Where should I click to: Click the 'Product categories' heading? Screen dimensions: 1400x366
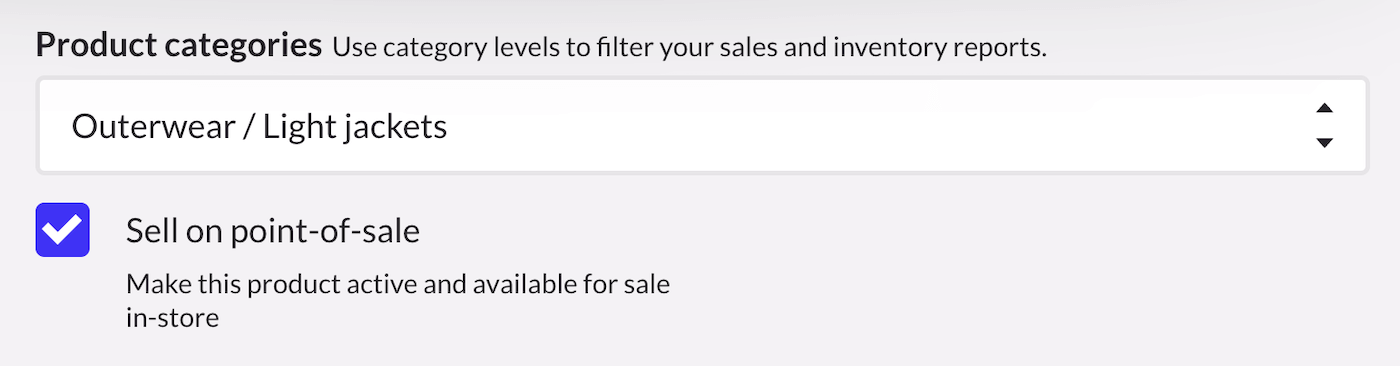click(180, 46)
